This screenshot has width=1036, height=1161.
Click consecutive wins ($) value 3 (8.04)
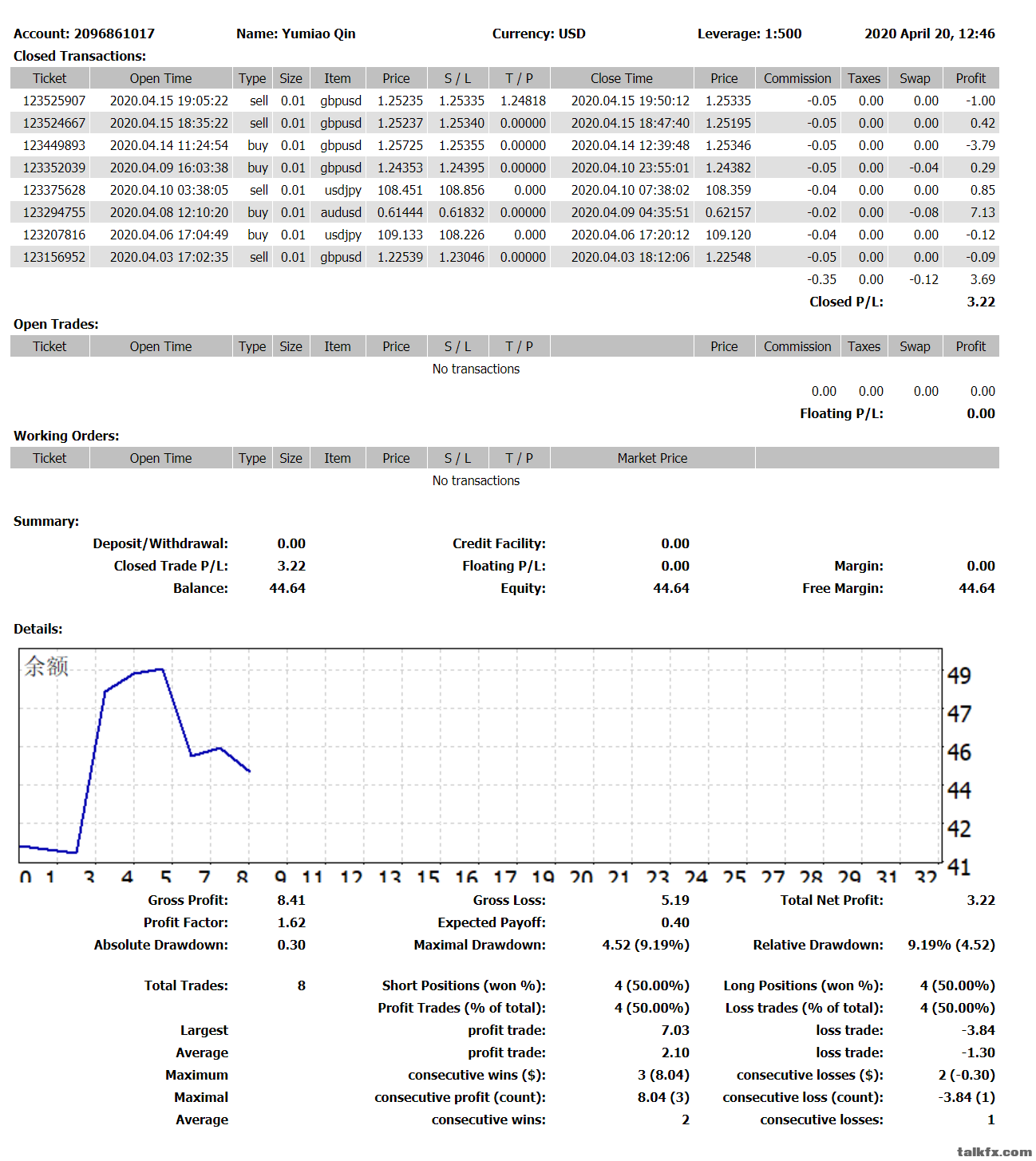pyautogui.click(x=663, y=1075)
